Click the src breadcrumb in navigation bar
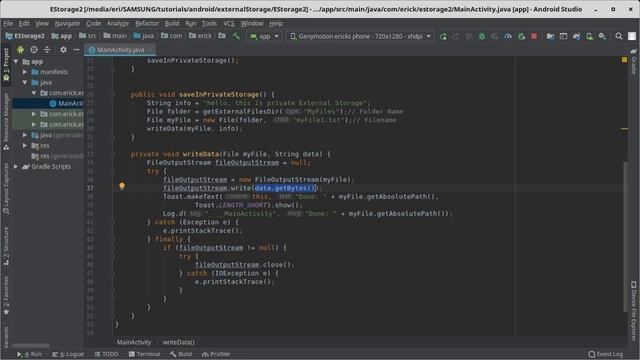 click(x=87, y=36)
